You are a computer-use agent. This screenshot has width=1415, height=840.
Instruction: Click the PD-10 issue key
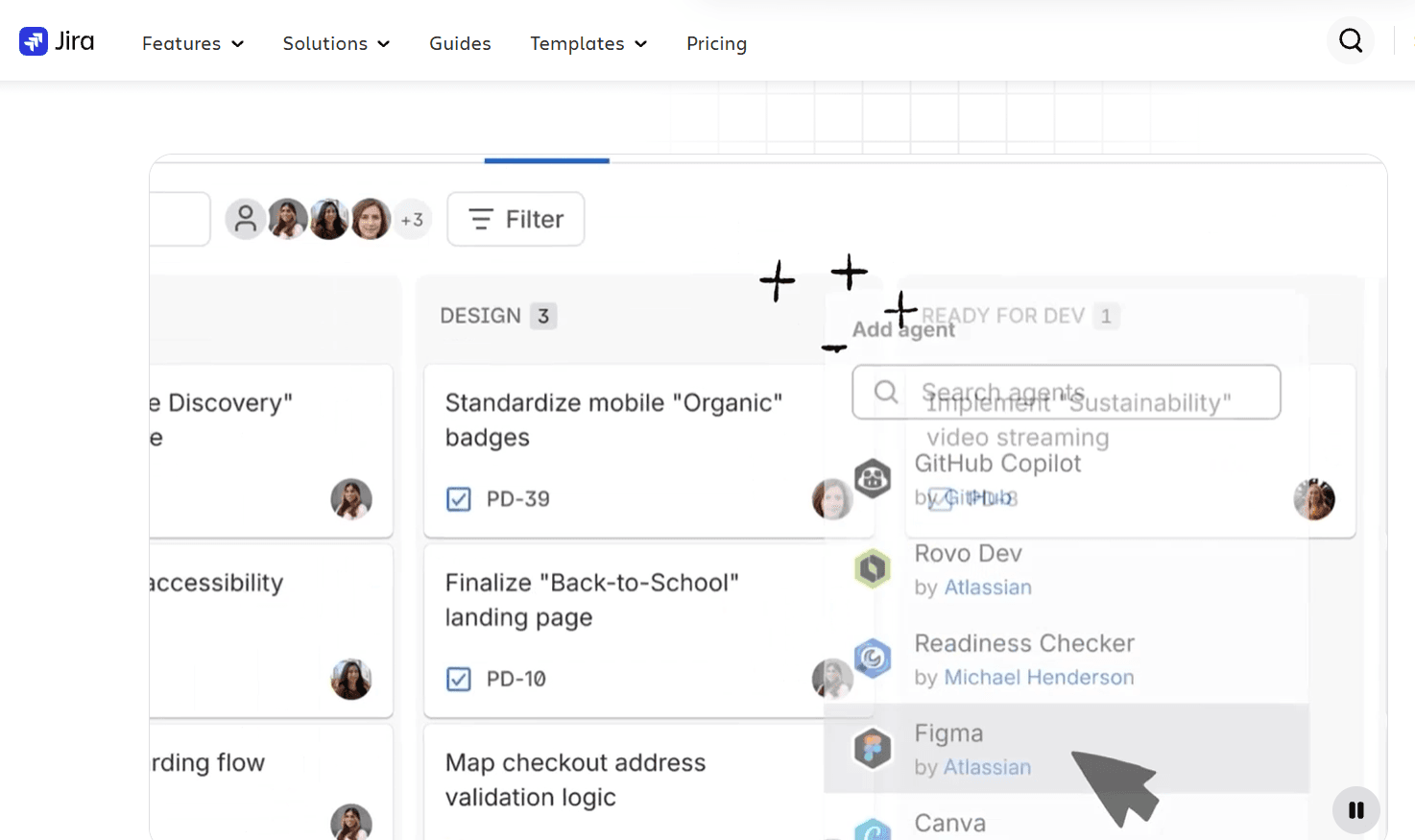coord(516,679)
